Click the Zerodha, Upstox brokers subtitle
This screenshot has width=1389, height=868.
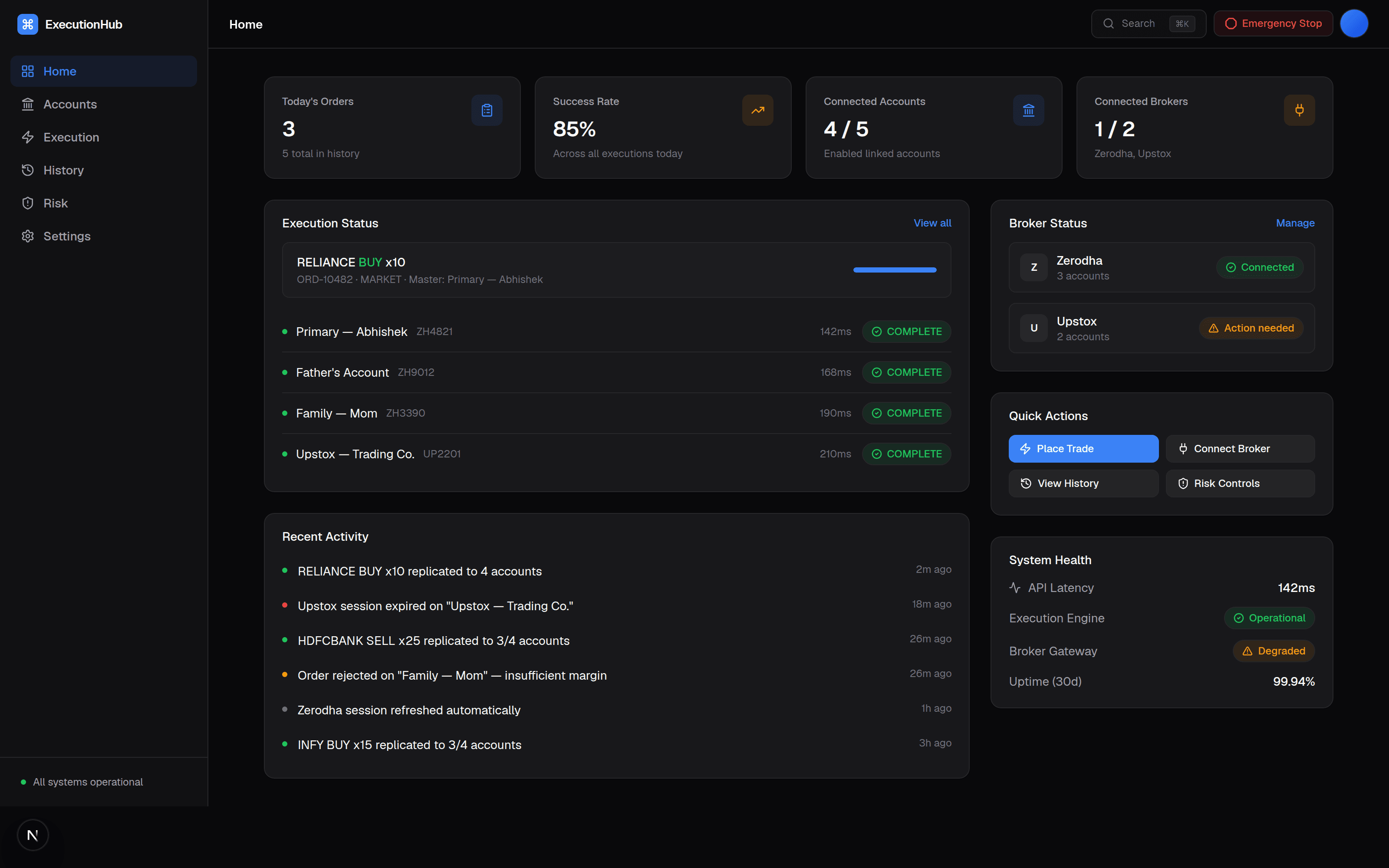pos(1132,153)
